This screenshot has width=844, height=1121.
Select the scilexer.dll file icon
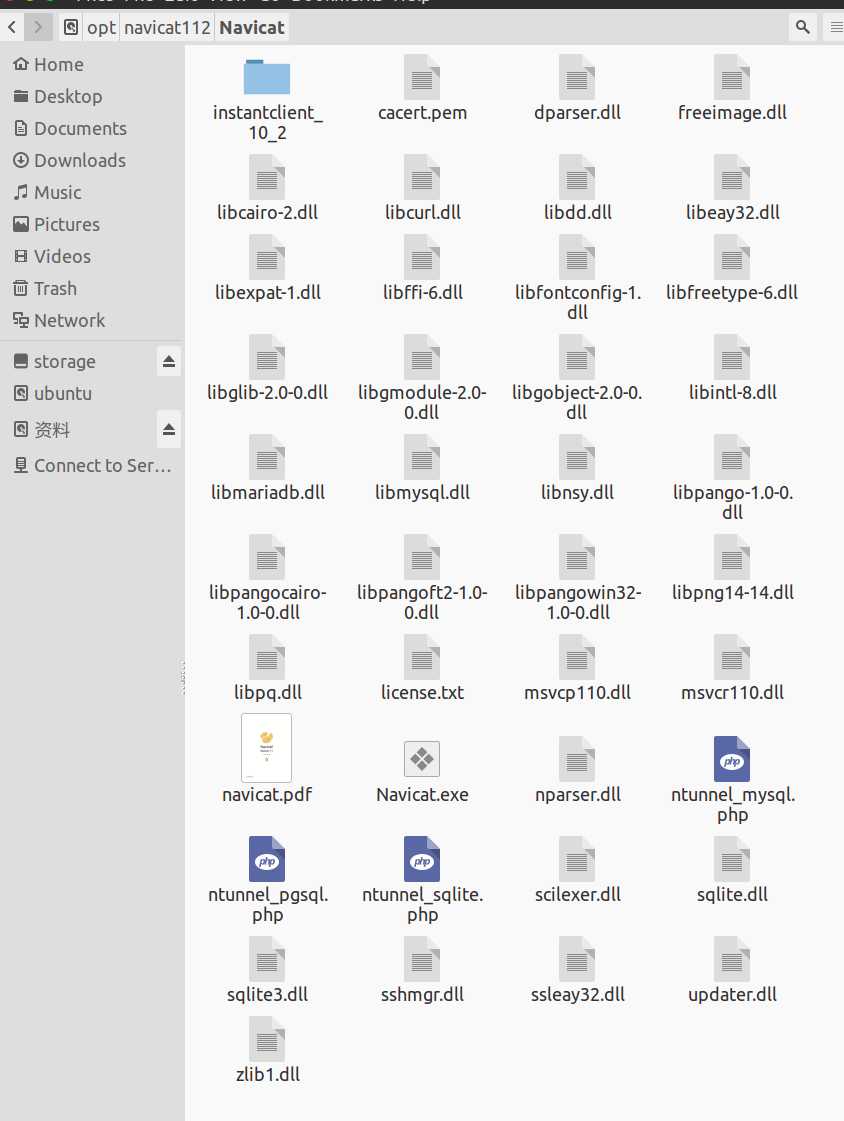577,859
